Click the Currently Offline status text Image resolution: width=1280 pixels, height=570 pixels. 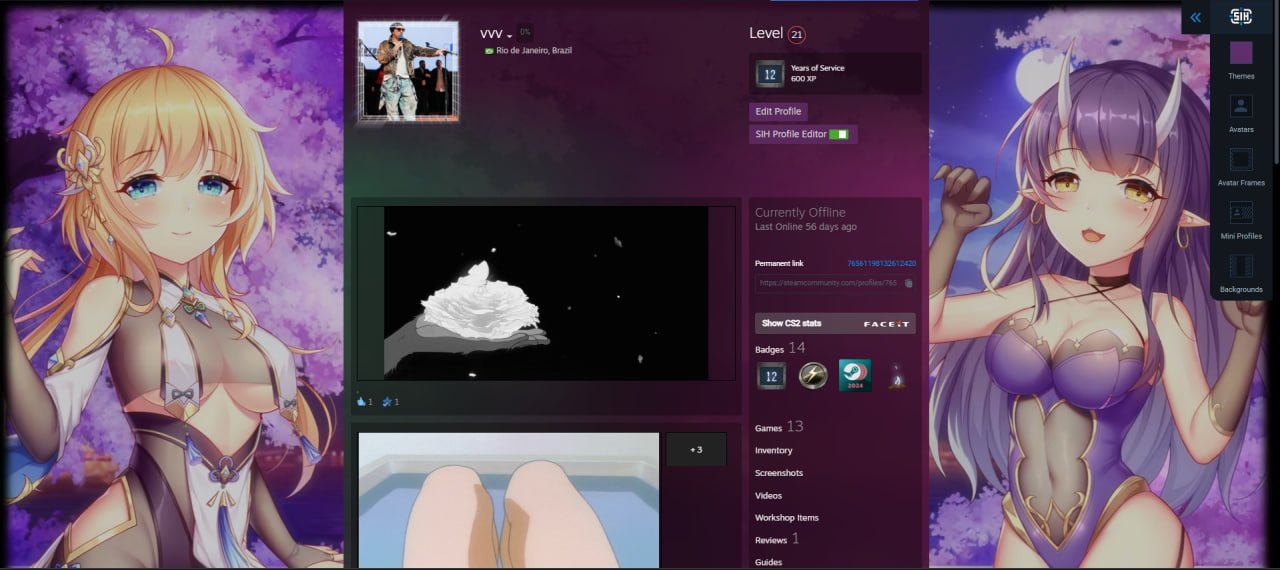(x=800, y=212)
